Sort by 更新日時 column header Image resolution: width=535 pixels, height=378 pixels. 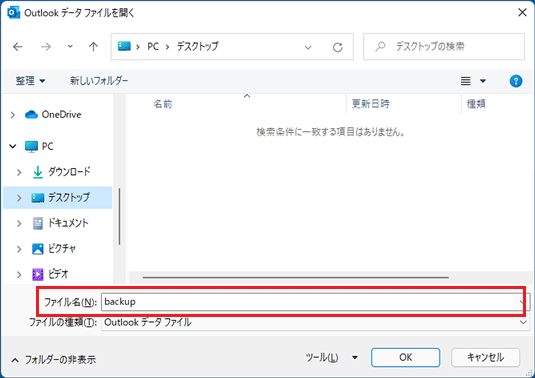(x=371, y=104)
